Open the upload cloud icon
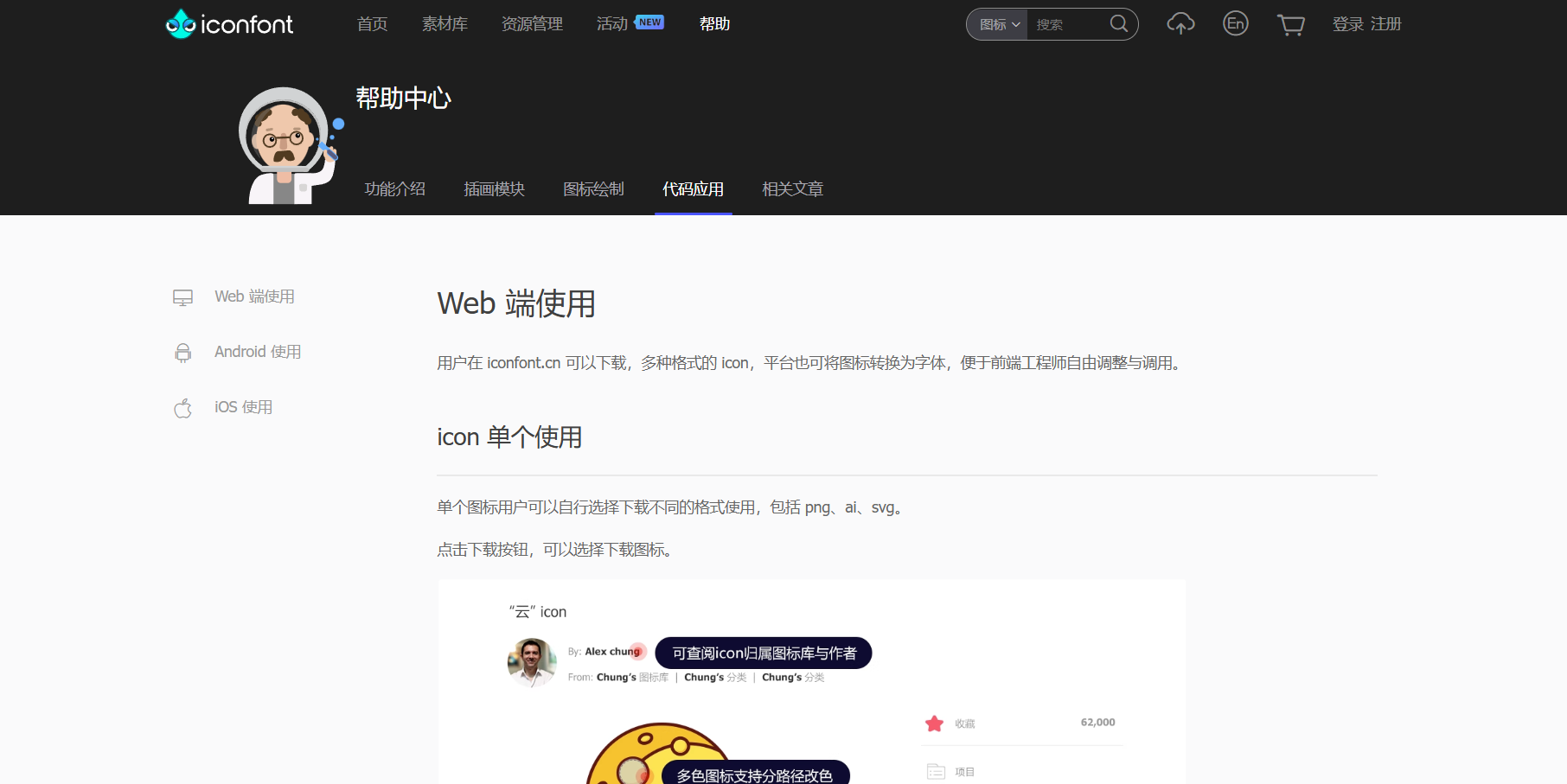 point(1180,24)
